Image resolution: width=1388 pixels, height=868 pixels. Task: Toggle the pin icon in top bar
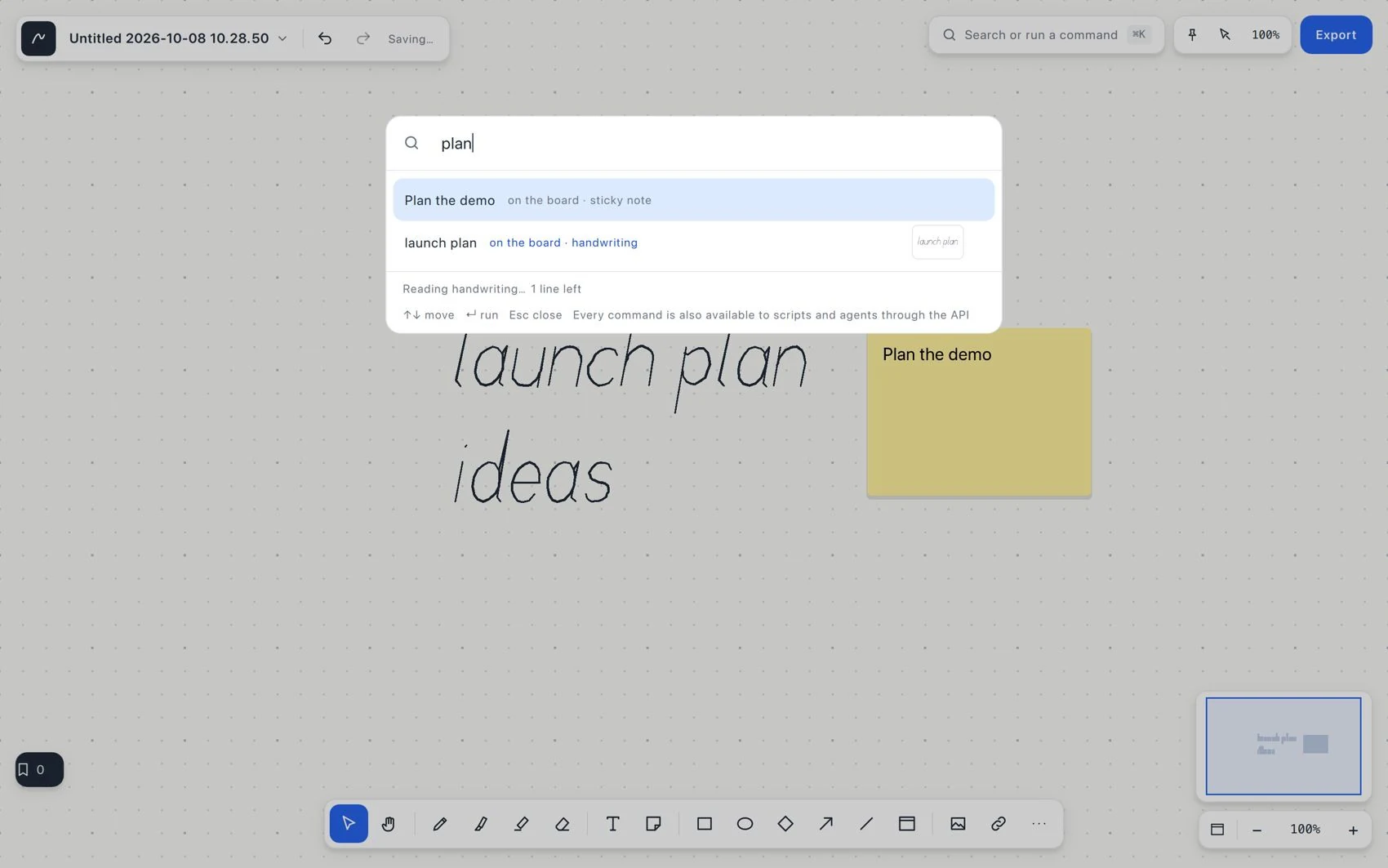point(1192,34)
